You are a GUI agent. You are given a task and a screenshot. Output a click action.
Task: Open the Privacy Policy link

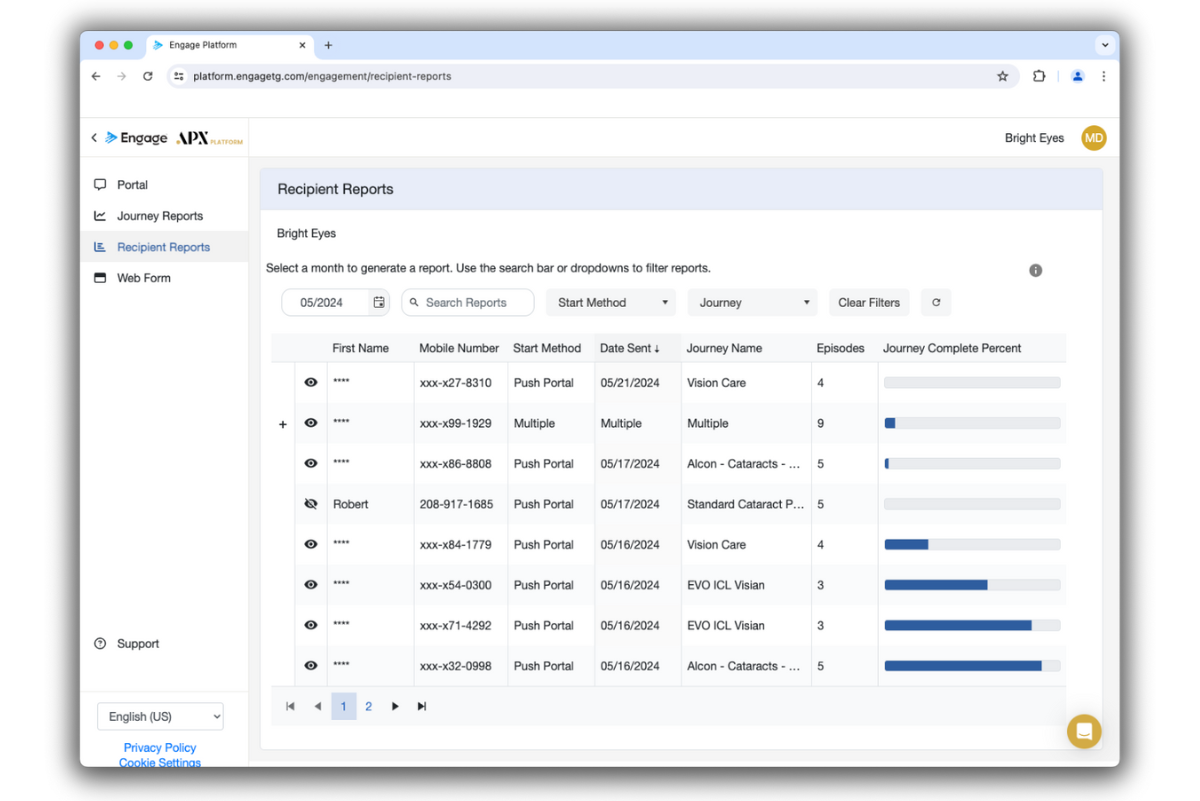160,747
